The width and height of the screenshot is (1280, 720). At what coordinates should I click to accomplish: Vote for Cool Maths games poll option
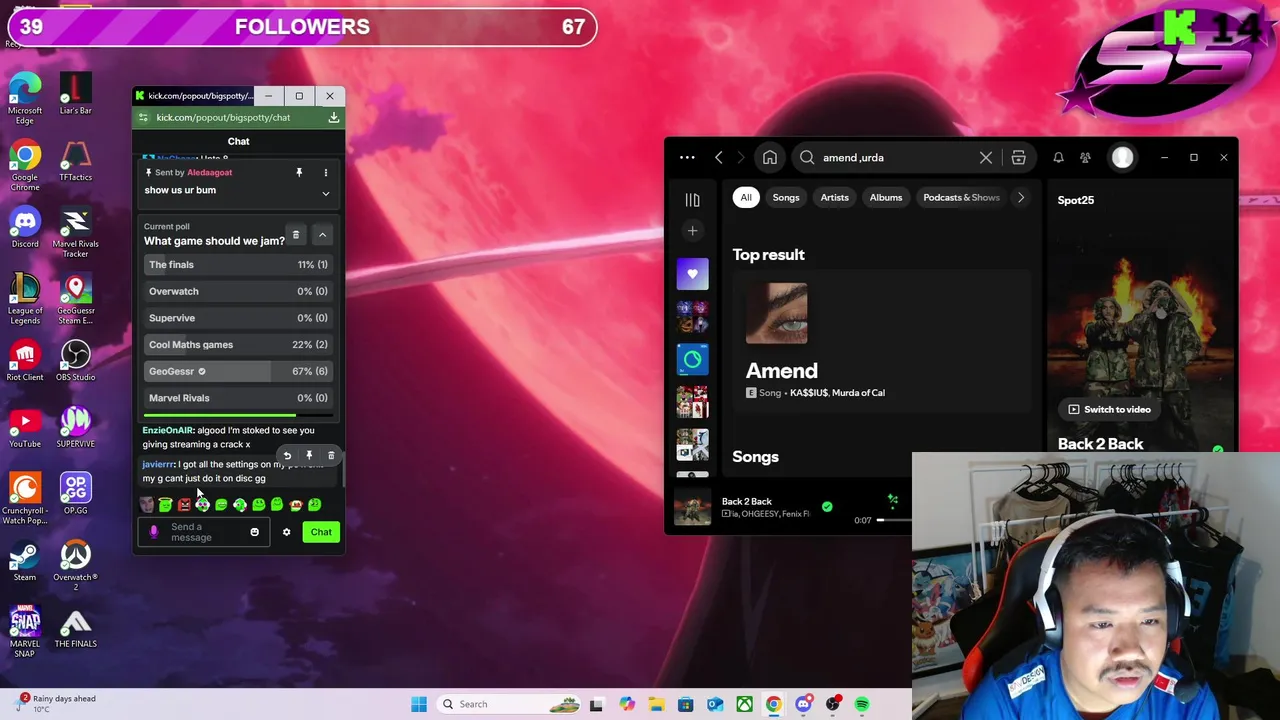[x=238, y=345]
